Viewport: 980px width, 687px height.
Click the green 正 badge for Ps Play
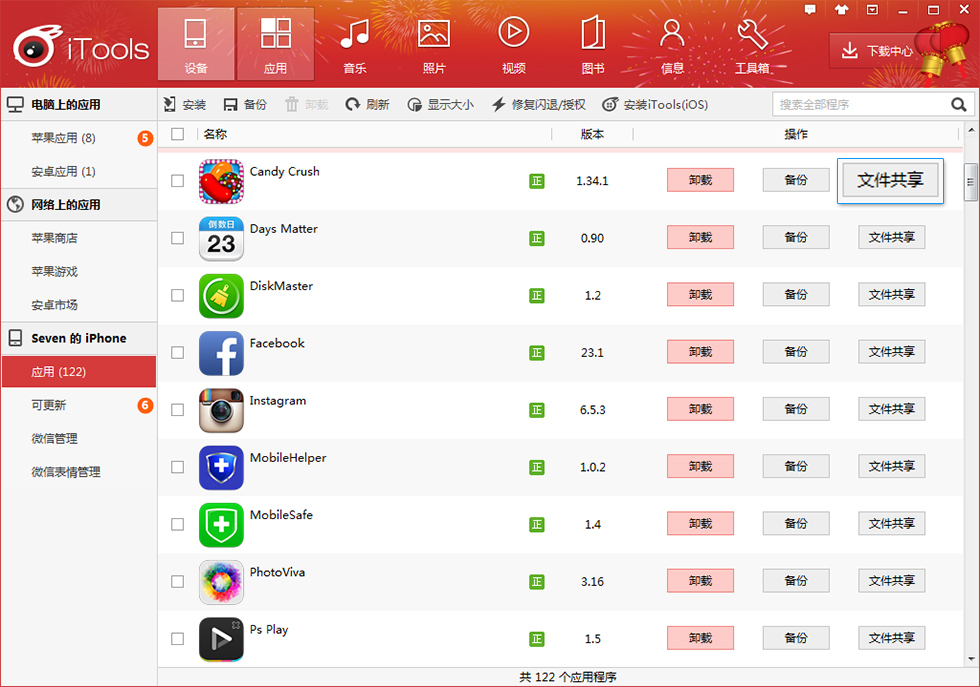click(537, 639)
